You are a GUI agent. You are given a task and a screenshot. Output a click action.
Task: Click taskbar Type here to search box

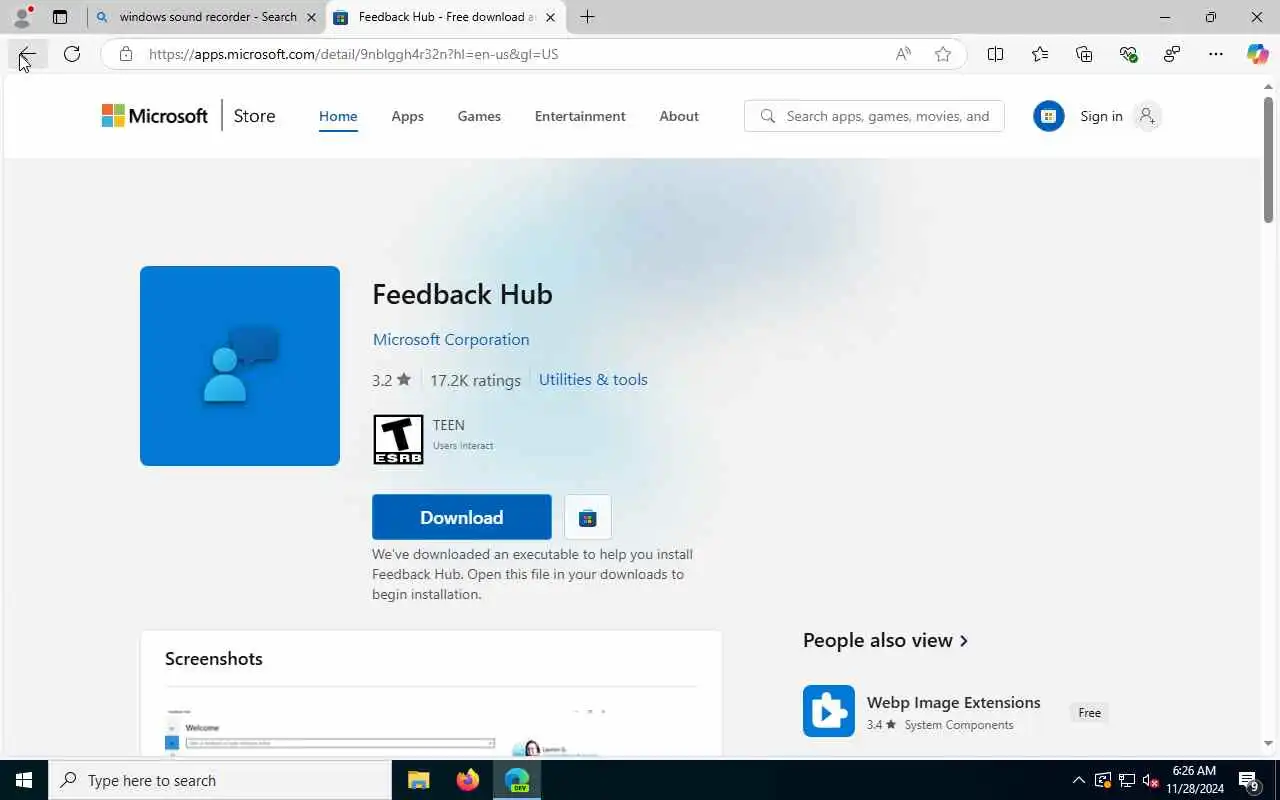tap(220, 780)
